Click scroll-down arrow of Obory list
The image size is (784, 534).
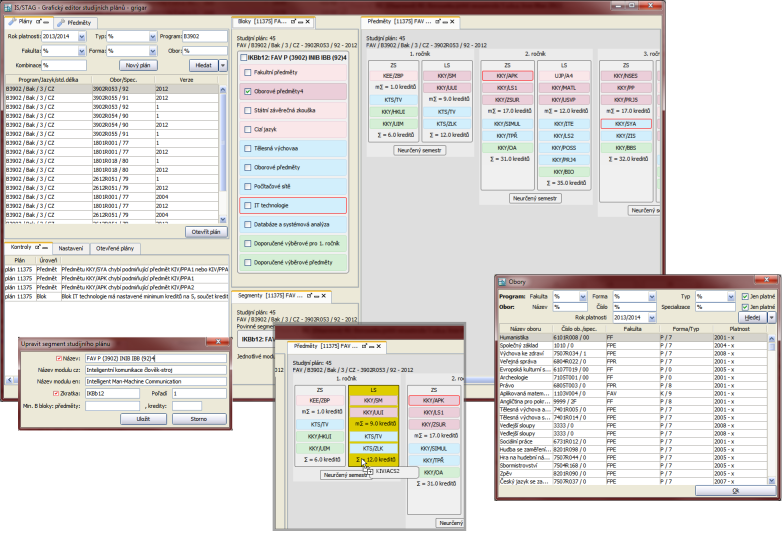pyautogui.click(x=772, y=480)
